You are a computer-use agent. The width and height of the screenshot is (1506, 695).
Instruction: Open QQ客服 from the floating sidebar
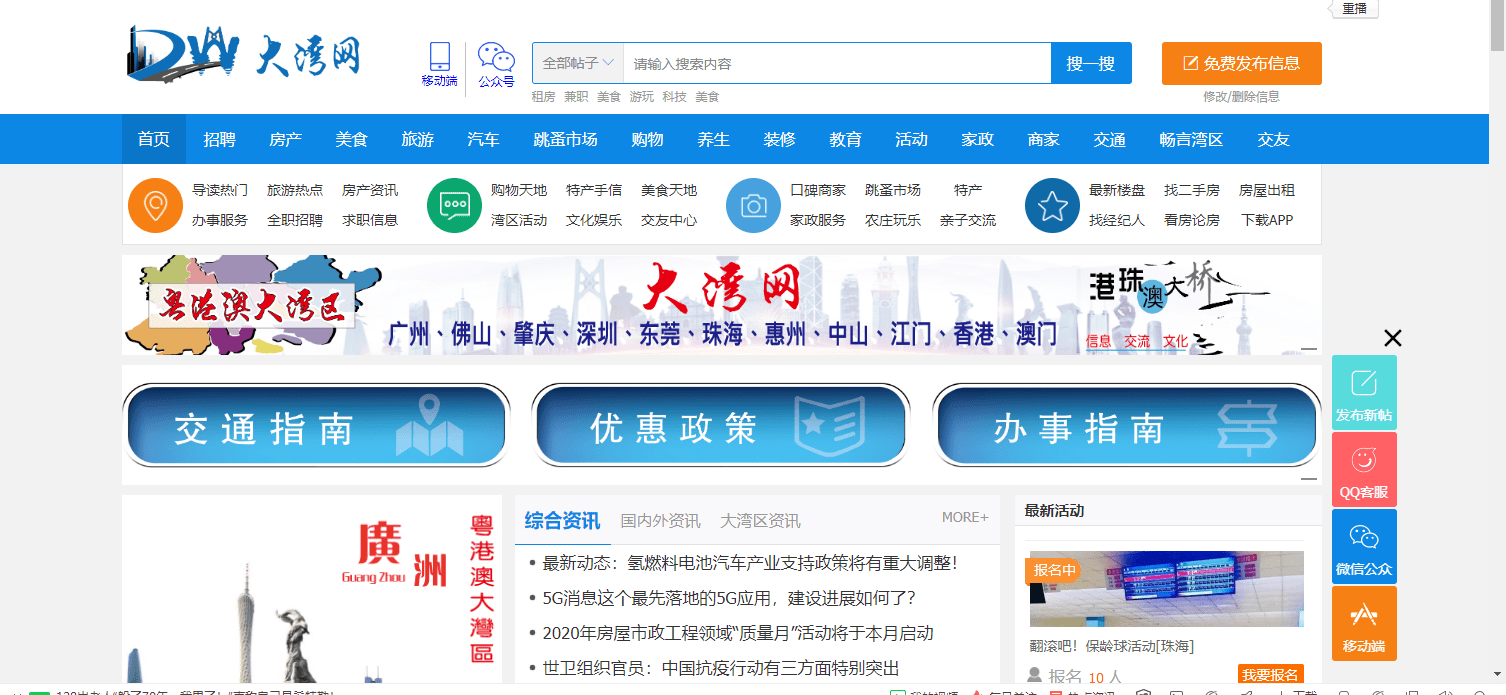(1364, 469)
